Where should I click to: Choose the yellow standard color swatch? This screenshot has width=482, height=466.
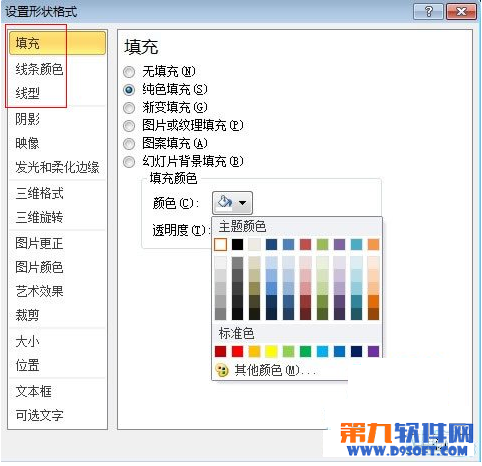coord(271,351)
